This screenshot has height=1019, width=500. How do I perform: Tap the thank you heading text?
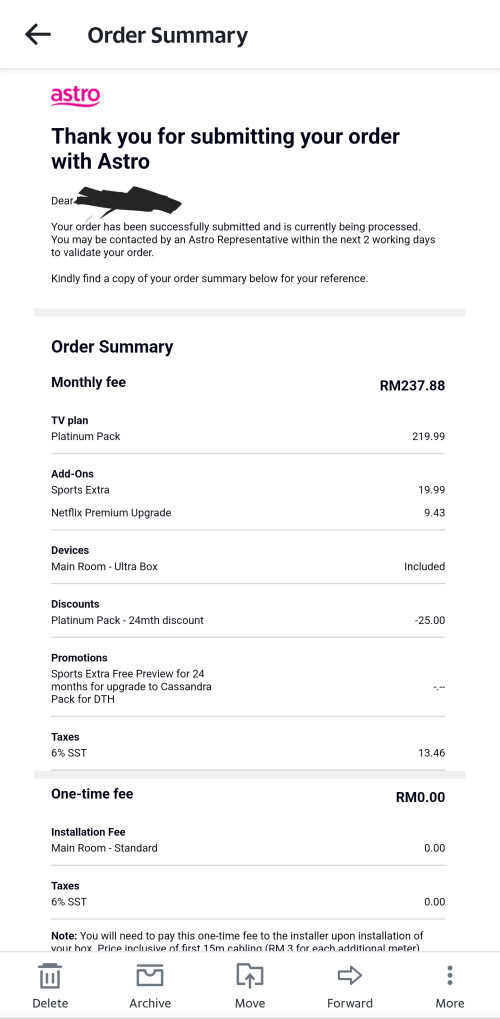tap(225, 148)
